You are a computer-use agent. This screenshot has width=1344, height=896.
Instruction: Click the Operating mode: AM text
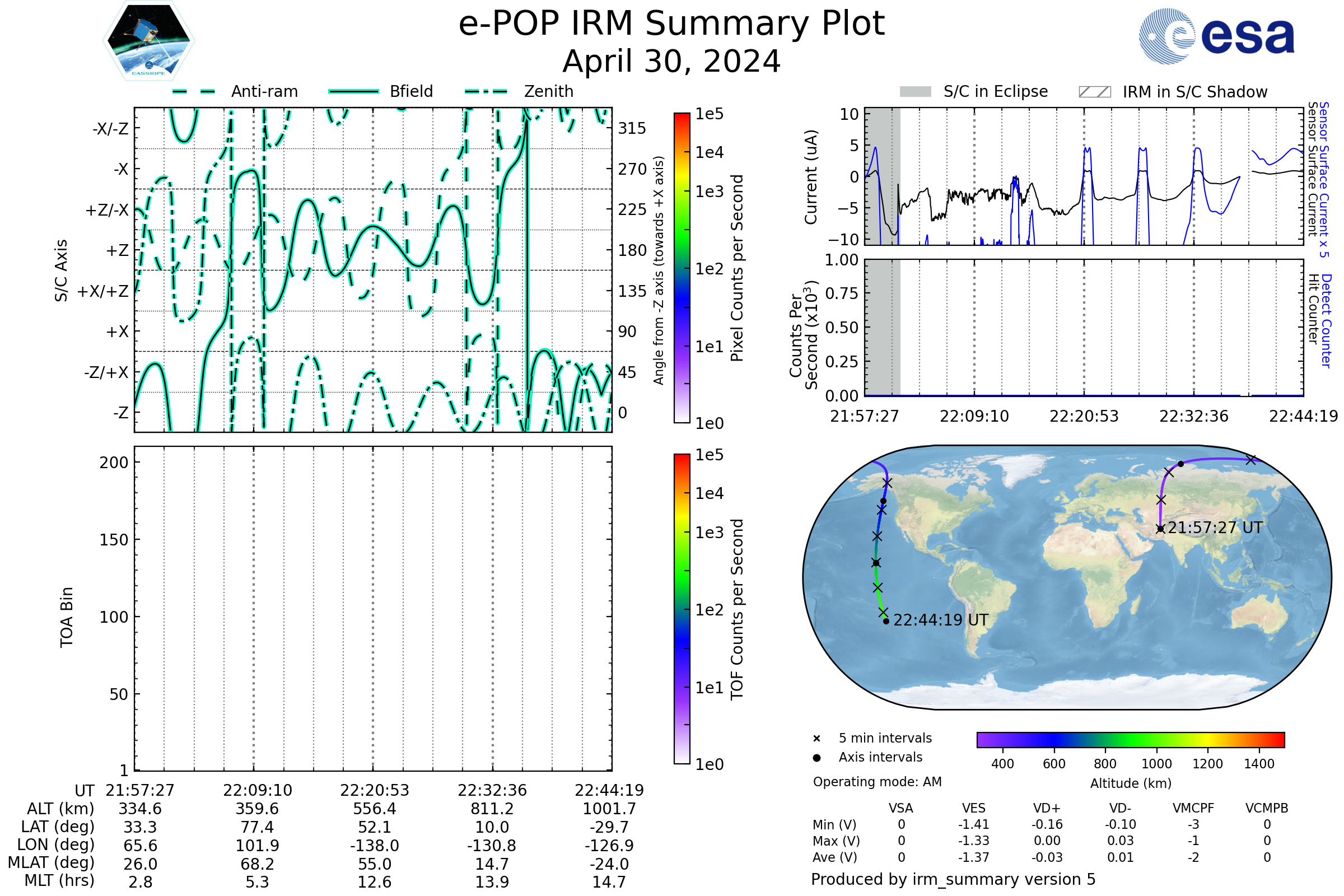(877, 782)
